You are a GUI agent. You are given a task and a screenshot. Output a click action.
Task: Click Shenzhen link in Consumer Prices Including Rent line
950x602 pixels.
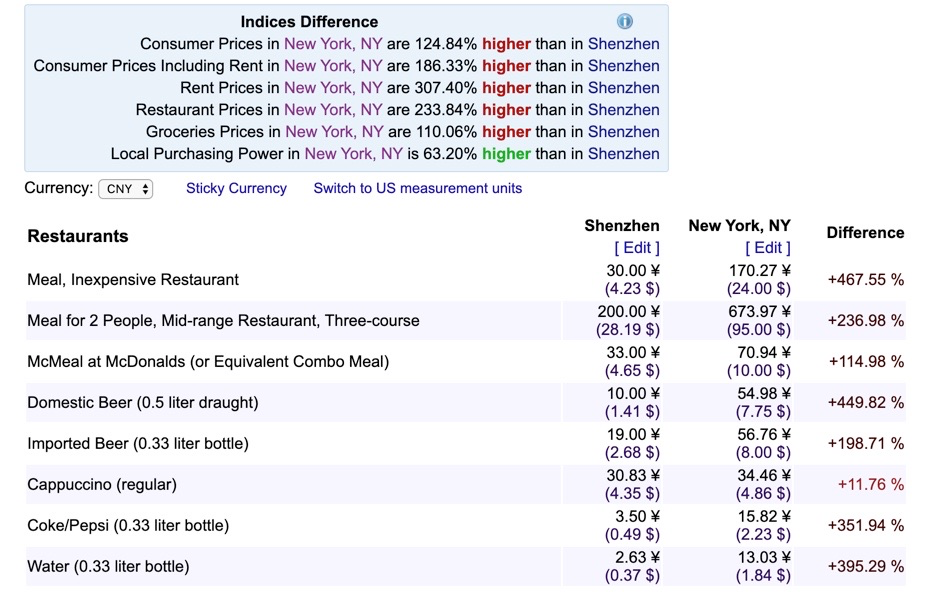[x=623, y=66]
